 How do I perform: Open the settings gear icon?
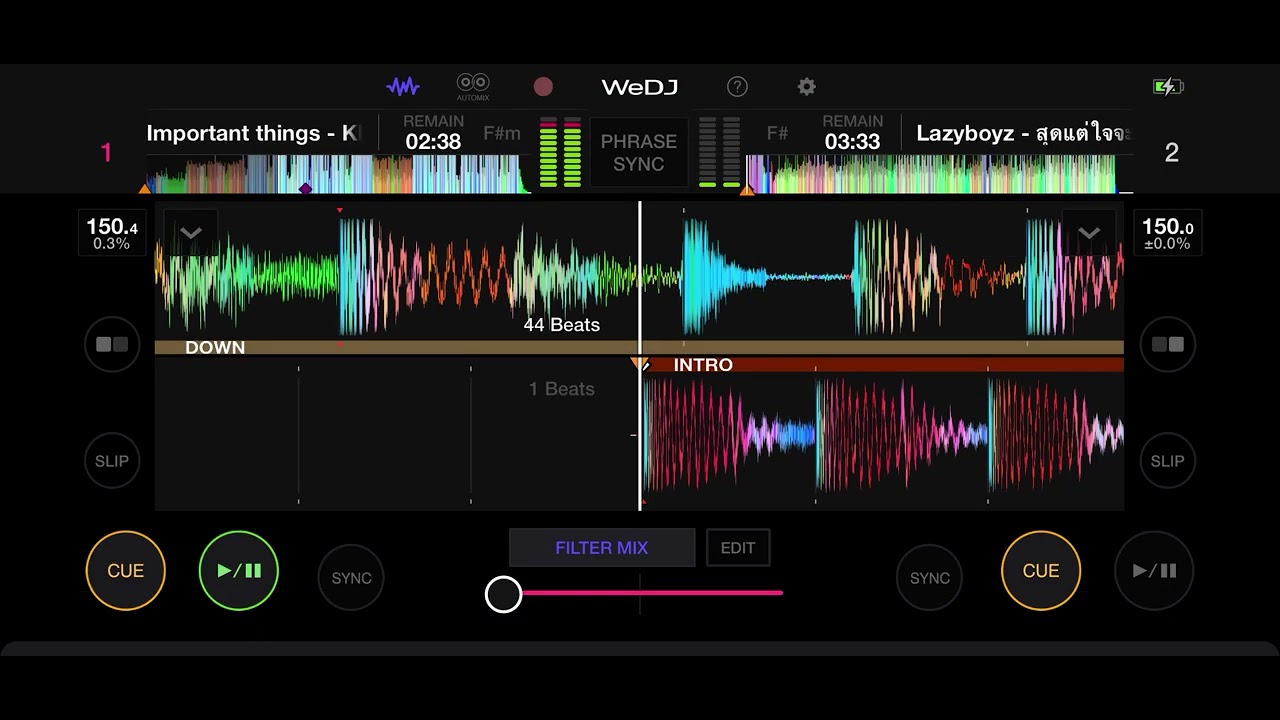pyautogui.click(x=807, y=87)
